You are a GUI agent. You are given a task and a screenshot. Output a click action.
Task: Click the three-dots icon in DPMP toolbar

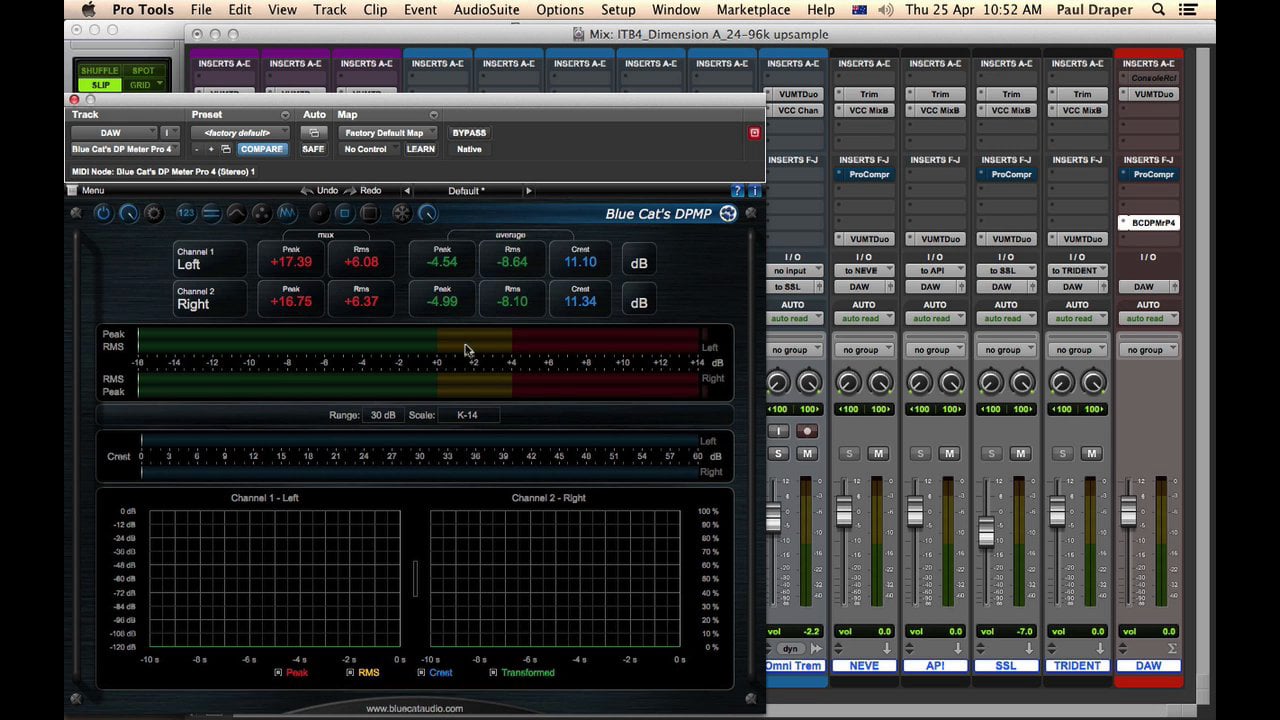(261, 213)
